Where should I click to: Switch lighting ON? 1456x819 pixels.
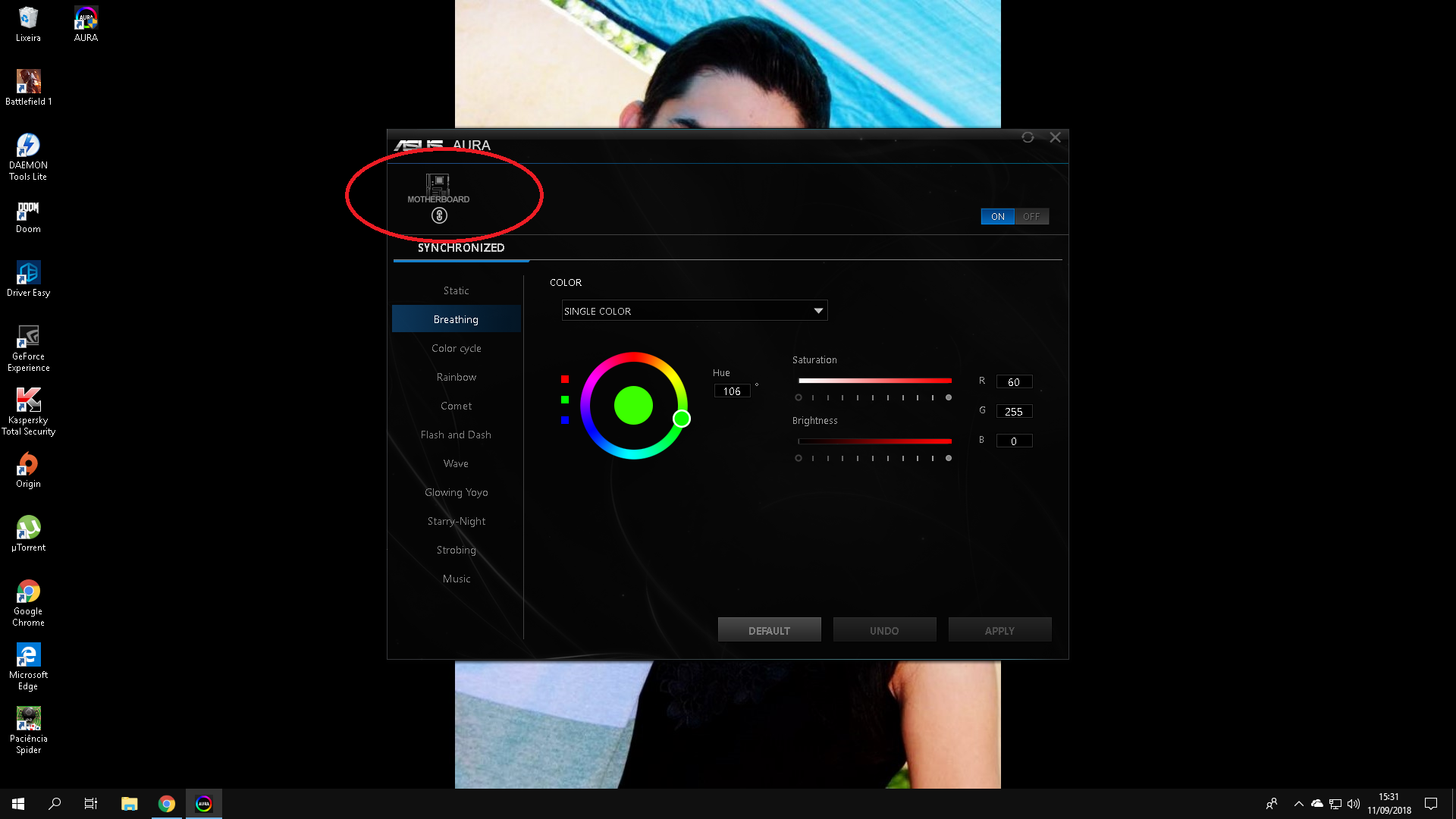(x=997, y=217)
